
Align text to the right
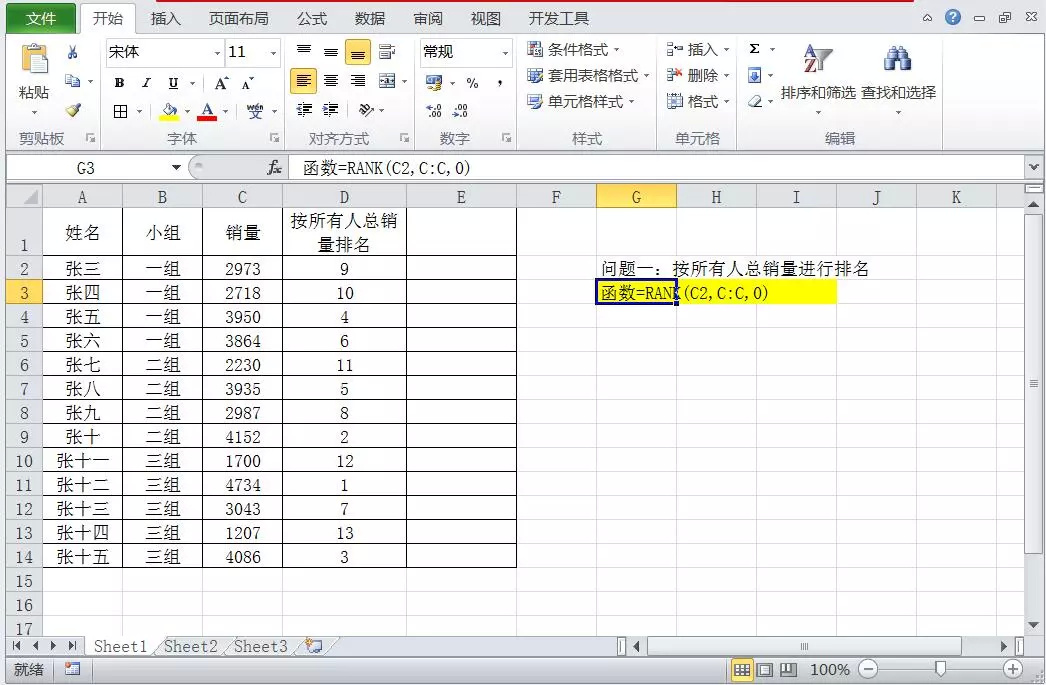[x=358, y=81]
